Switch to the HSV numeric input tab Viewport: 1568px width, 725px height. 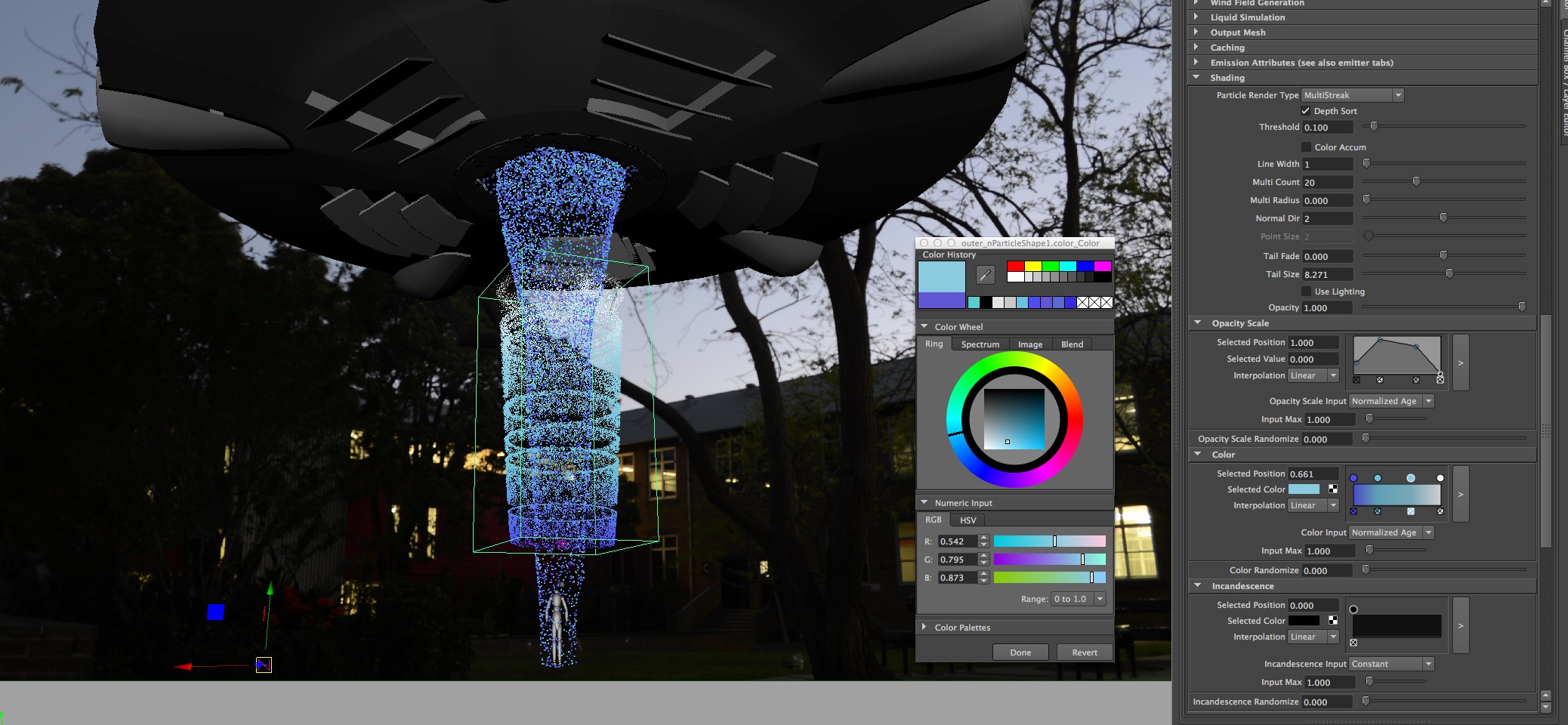point(968,520)
